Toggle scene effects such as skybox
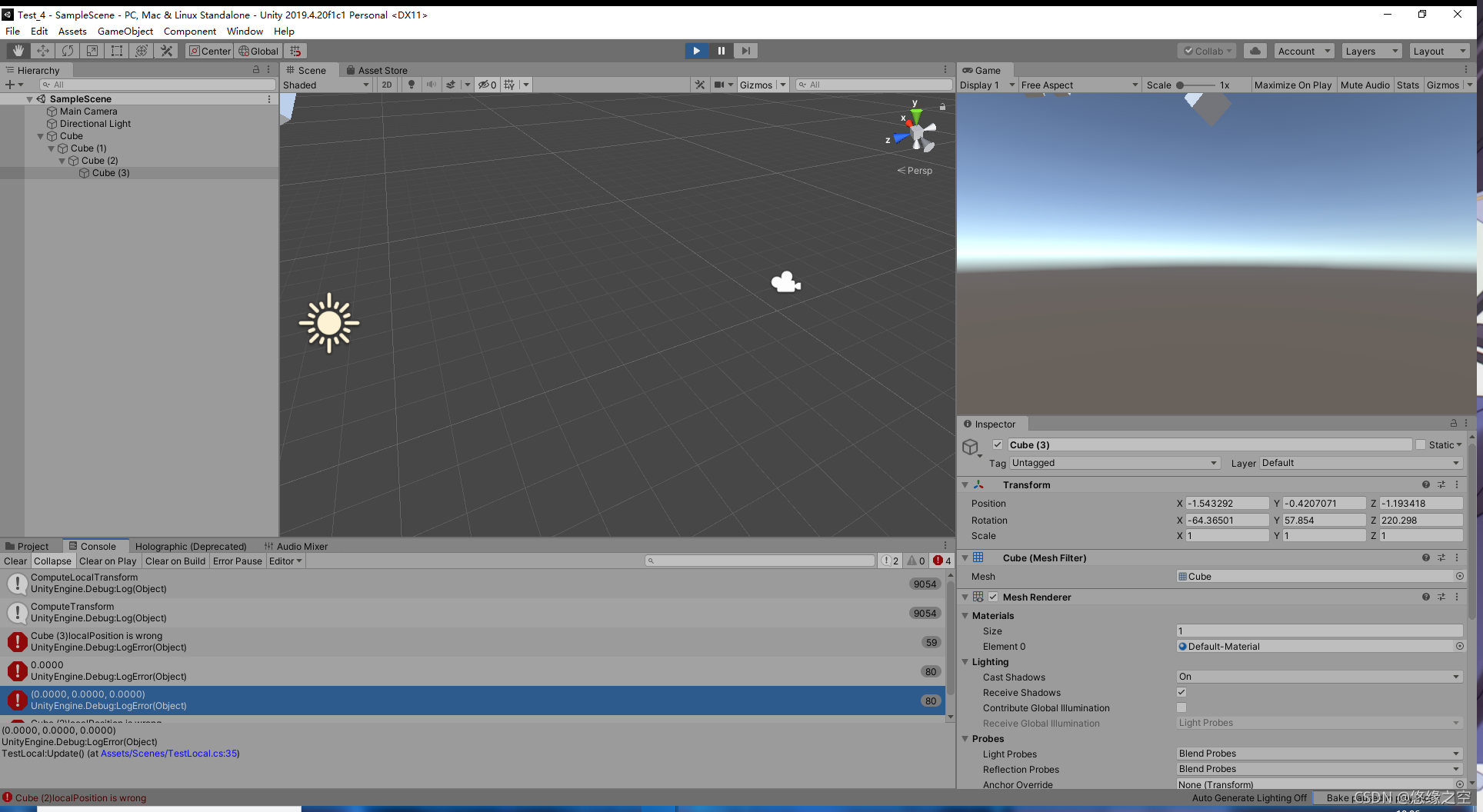1483x812 pixels. (x=452, y=85)
